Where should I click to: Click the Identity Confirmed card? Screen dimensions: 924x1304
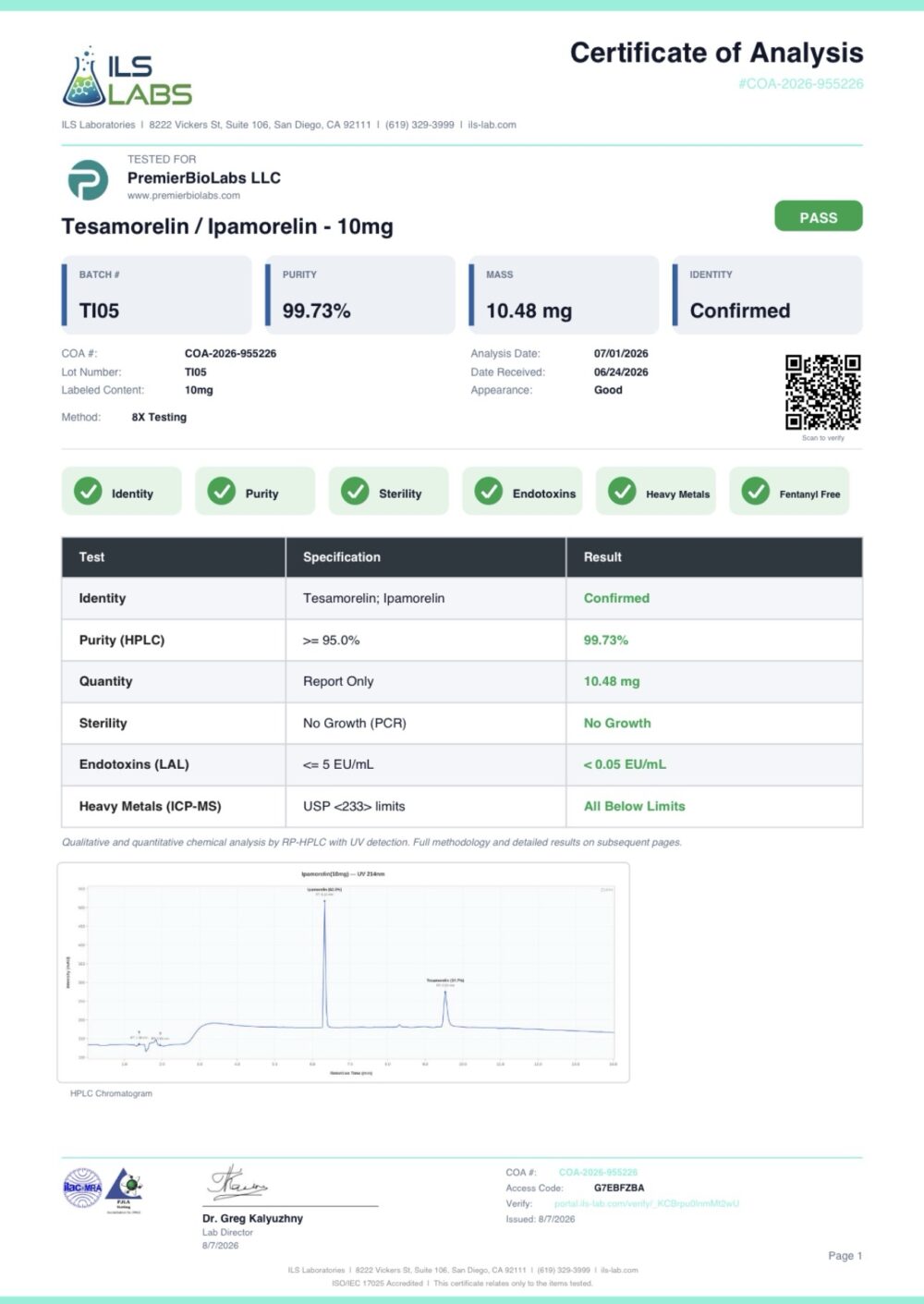click(x=767, y=295)
